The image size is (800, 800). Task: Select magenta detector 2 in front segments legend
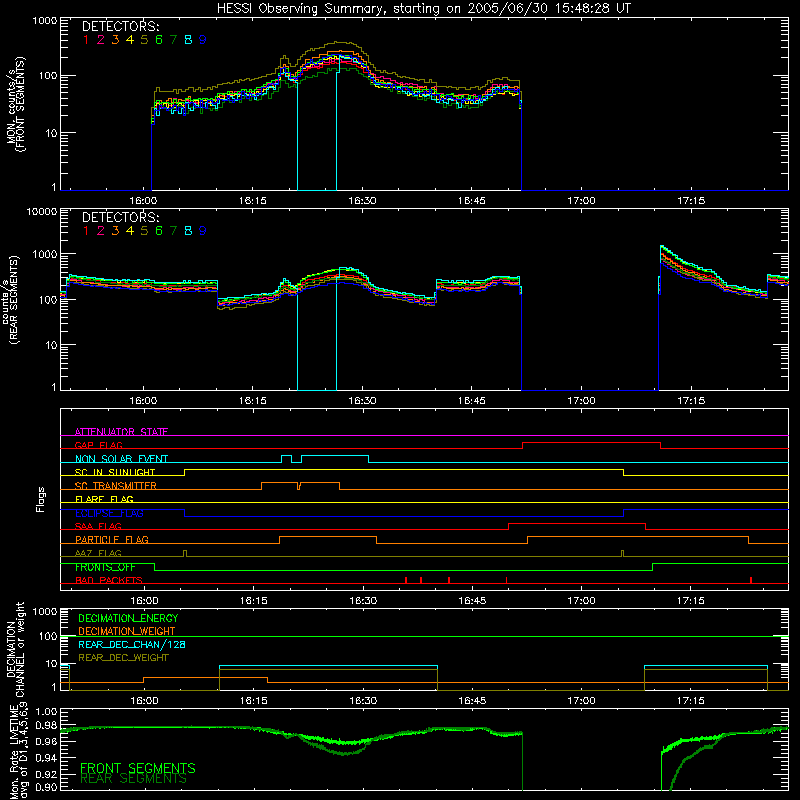click(x=101, y=40)
